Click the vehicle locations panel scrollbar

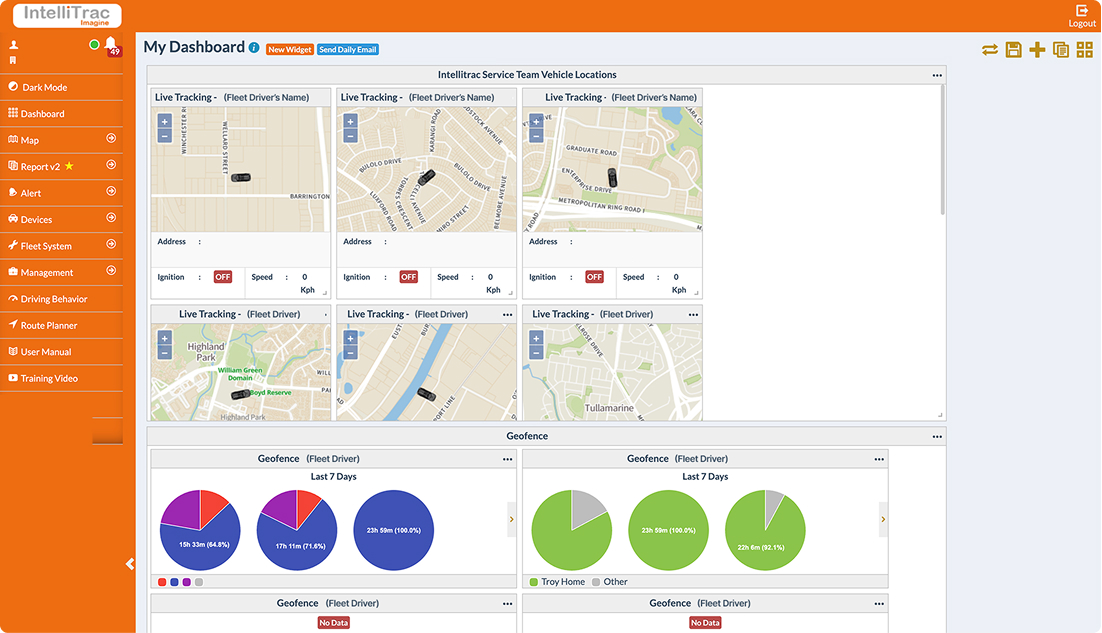(942, 150)
